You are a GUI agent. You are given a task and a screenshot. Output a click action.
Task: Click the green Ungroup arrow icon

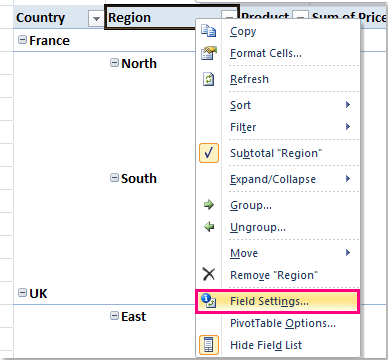(209, 227)
